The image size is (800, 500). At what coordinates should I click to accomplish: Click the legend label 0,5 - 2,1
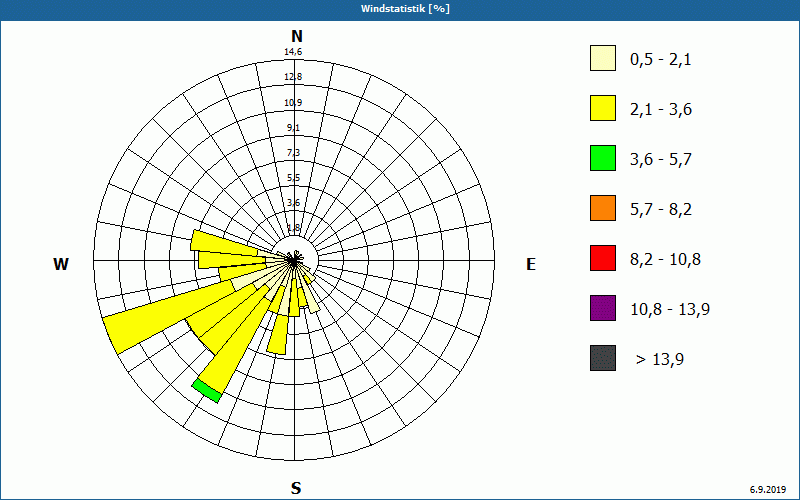point(661,60)
